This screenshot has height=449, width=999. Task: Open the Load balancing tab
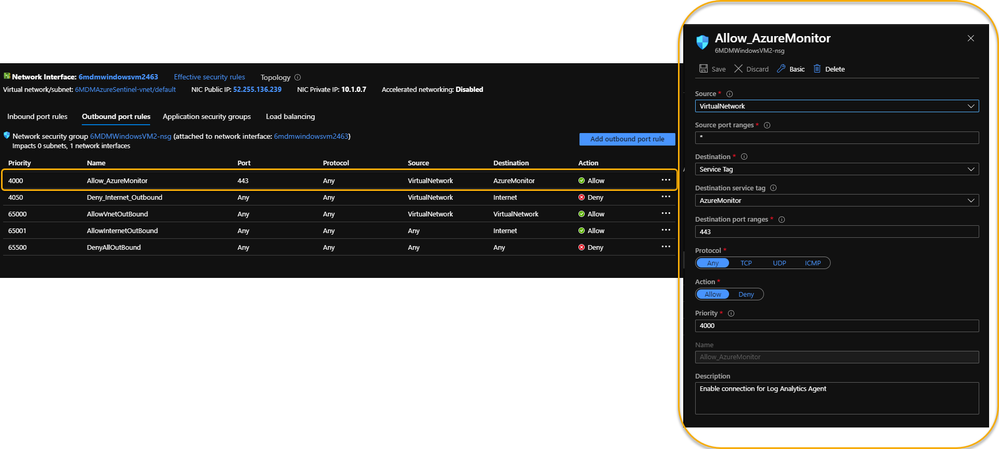pos(290,117)
